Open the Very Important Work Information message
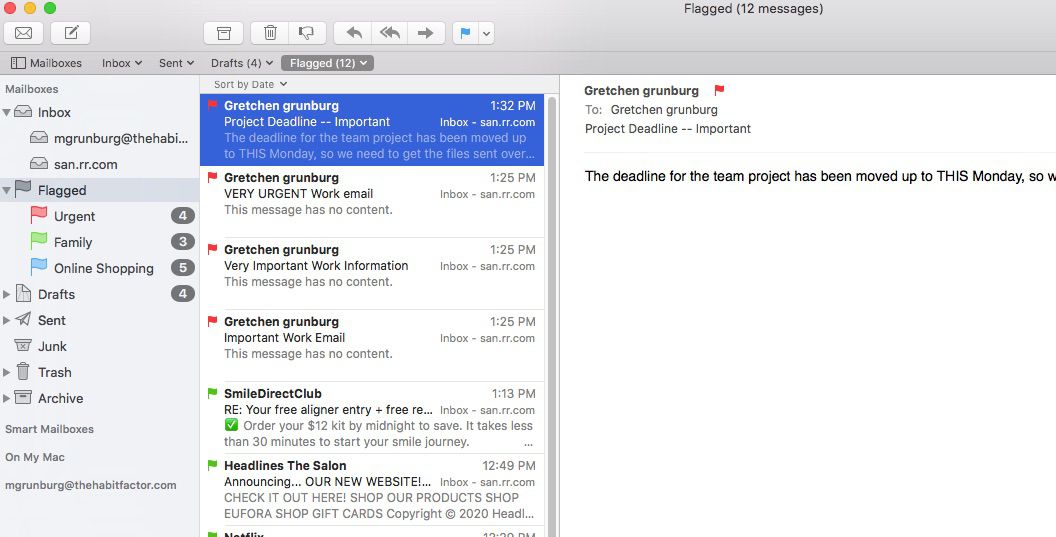The image size is (1056, 537). click(372, 274)
